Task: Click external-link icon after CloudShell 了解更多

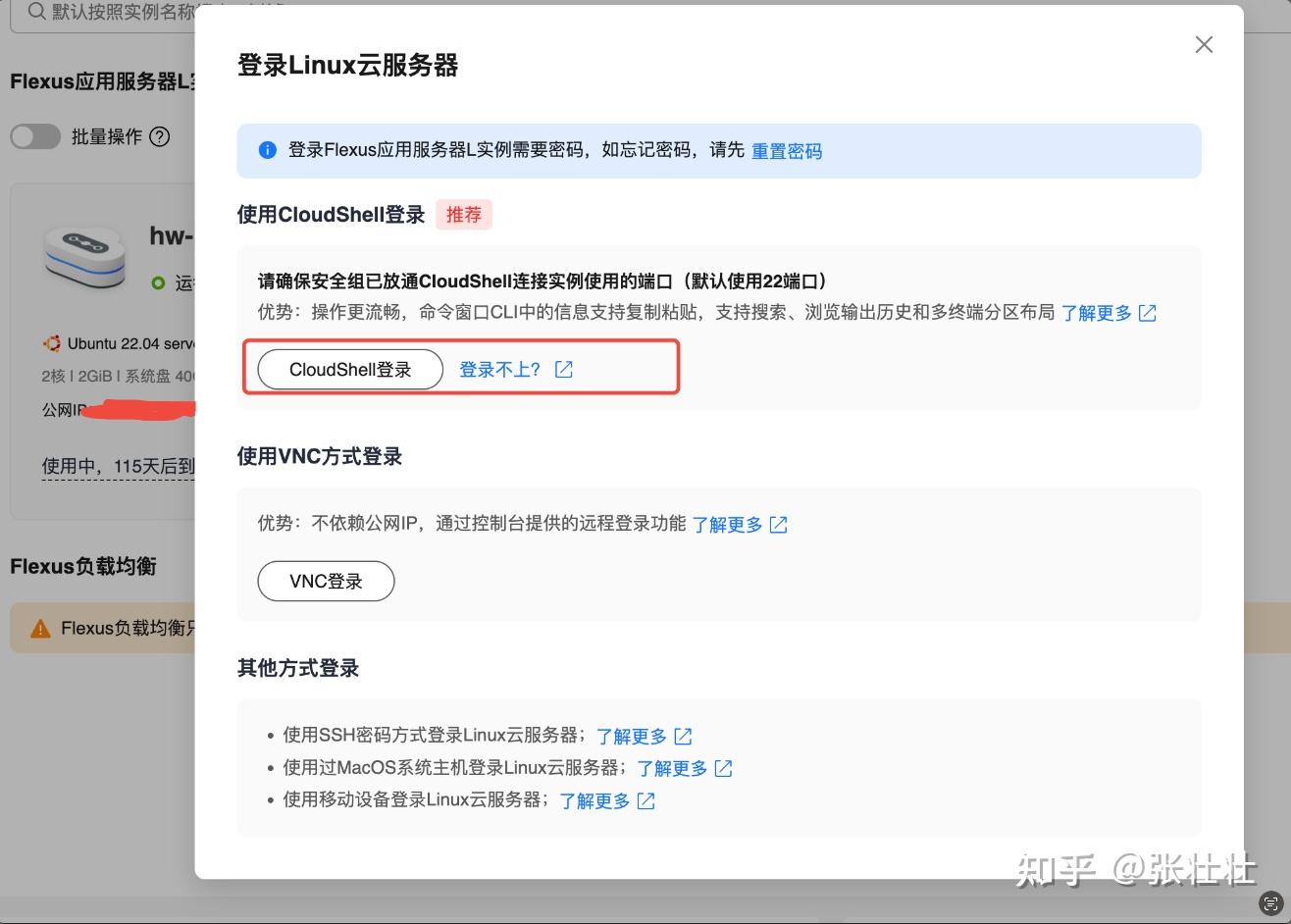Action: [1148, 313]
